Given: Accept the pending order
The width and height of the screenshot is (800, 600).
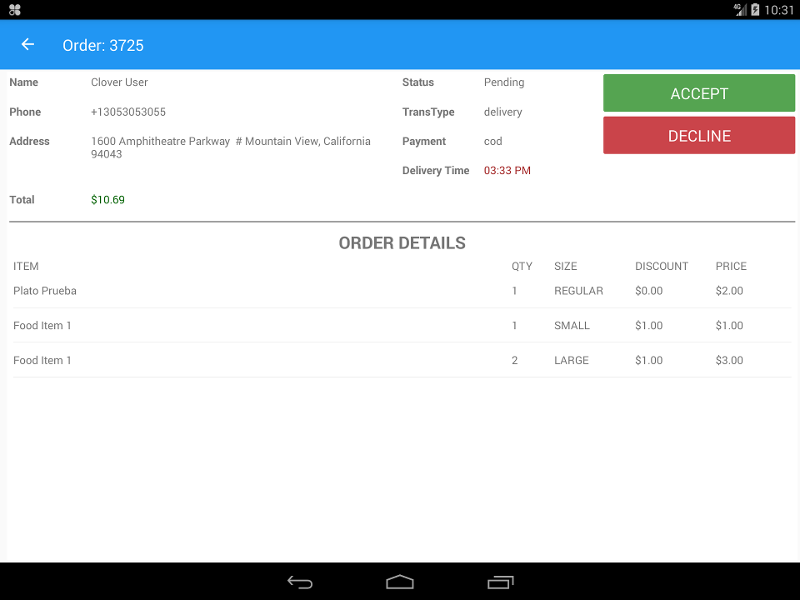Looking at the screenshot, I should tap(699, 93).
